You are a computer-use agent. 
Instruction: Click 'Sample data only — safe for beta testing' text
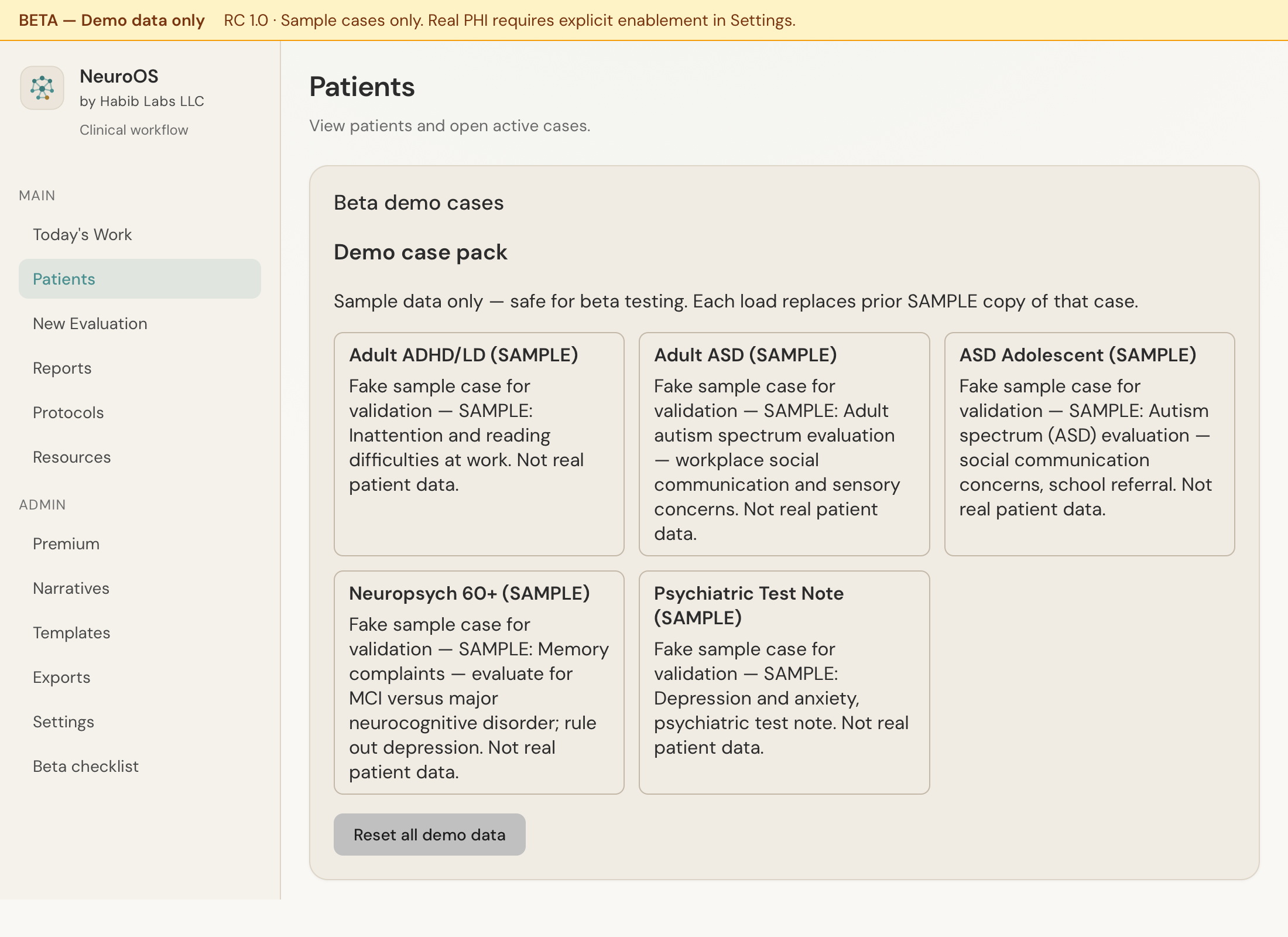pos(511,301)
